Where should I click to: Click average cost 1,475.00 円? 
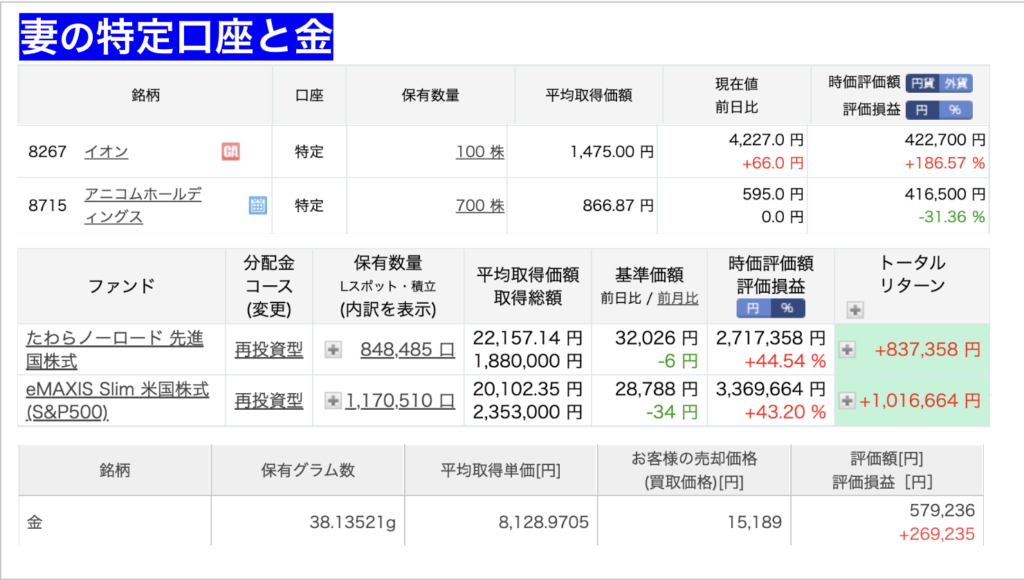coord(612,152)
